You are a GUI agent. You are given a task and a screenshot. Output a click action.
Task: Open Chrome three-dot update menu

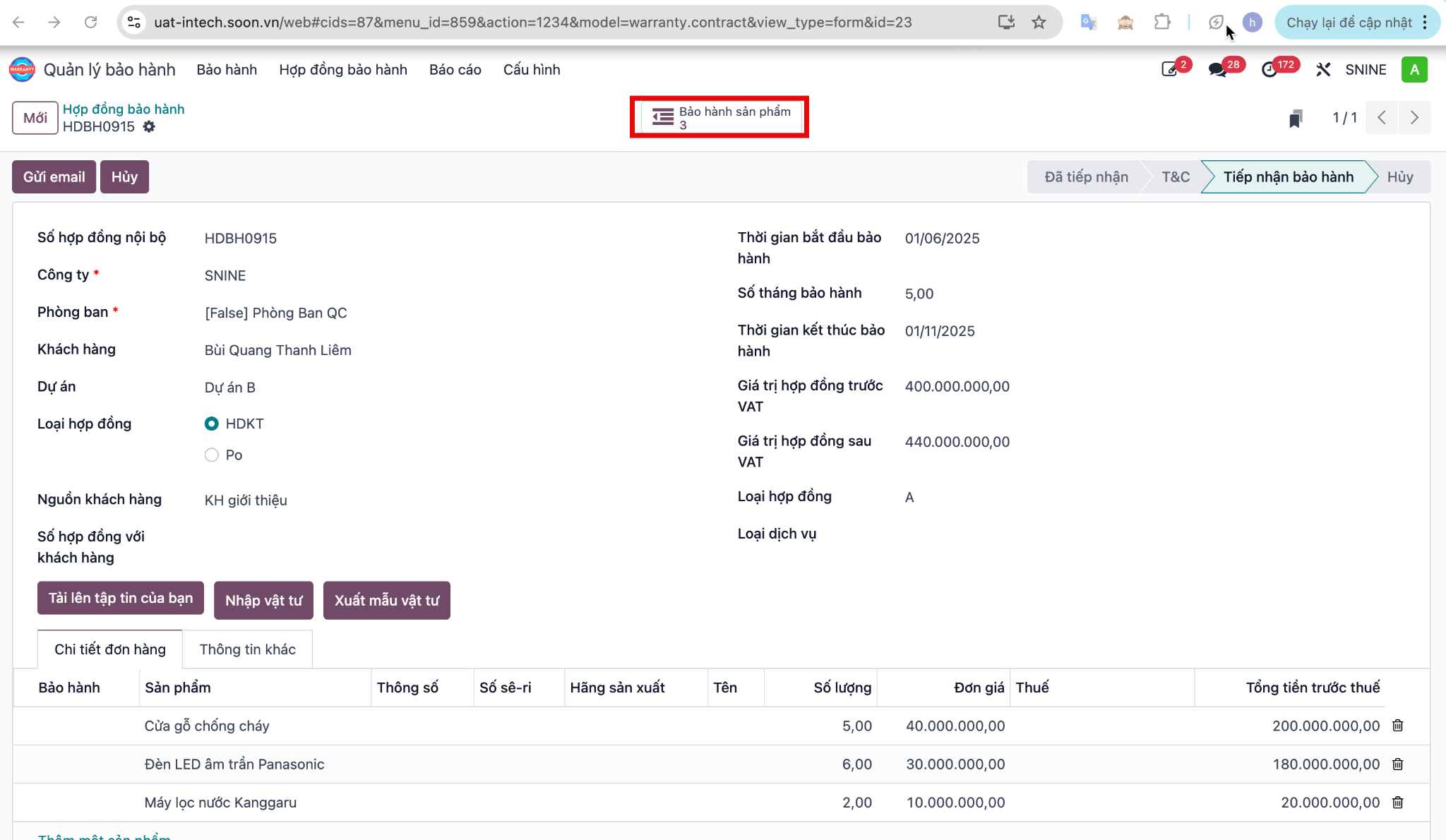(1425, 22)
